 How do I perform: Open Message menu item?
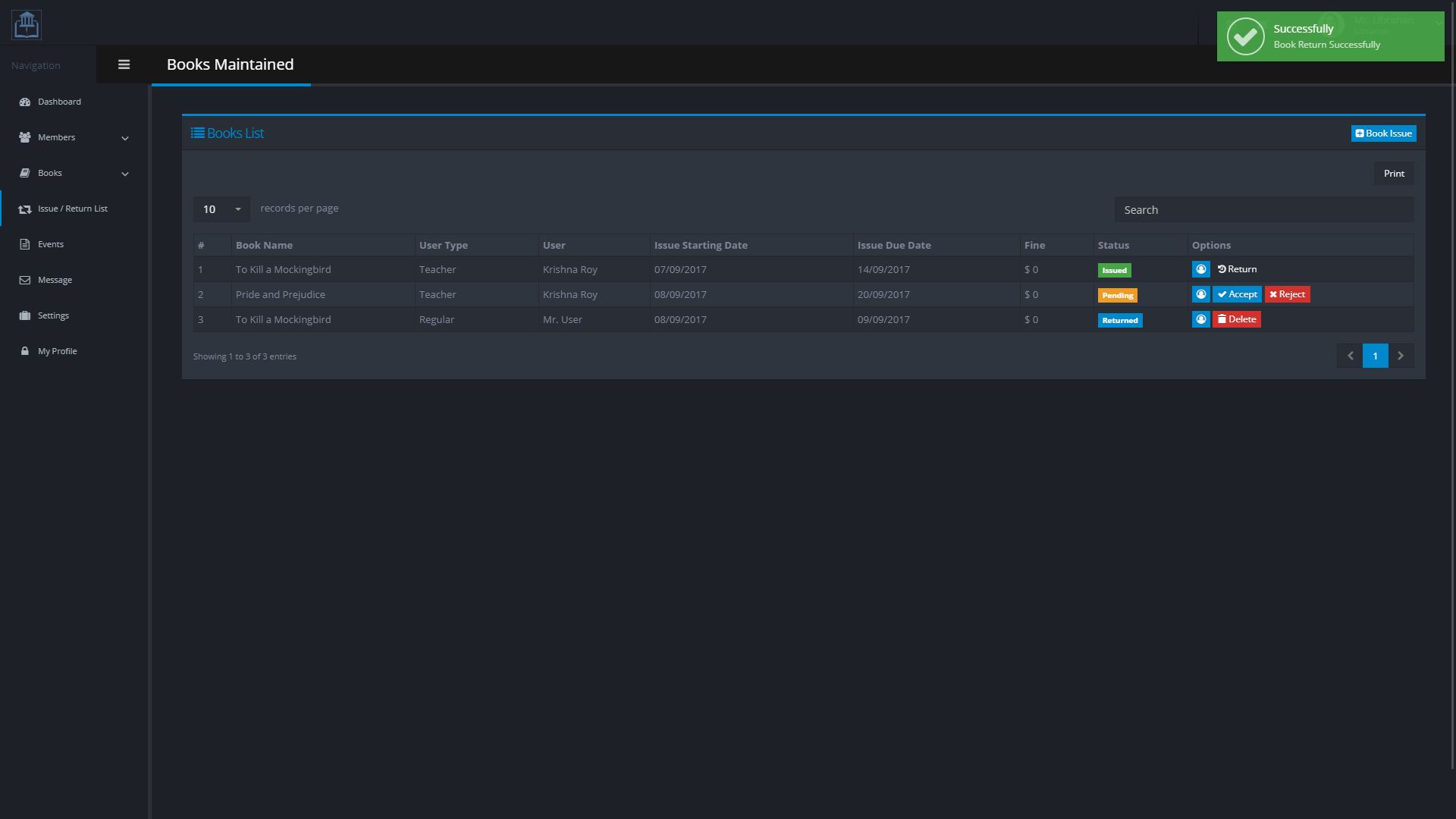pyautogui.click(x=55, y=280)
